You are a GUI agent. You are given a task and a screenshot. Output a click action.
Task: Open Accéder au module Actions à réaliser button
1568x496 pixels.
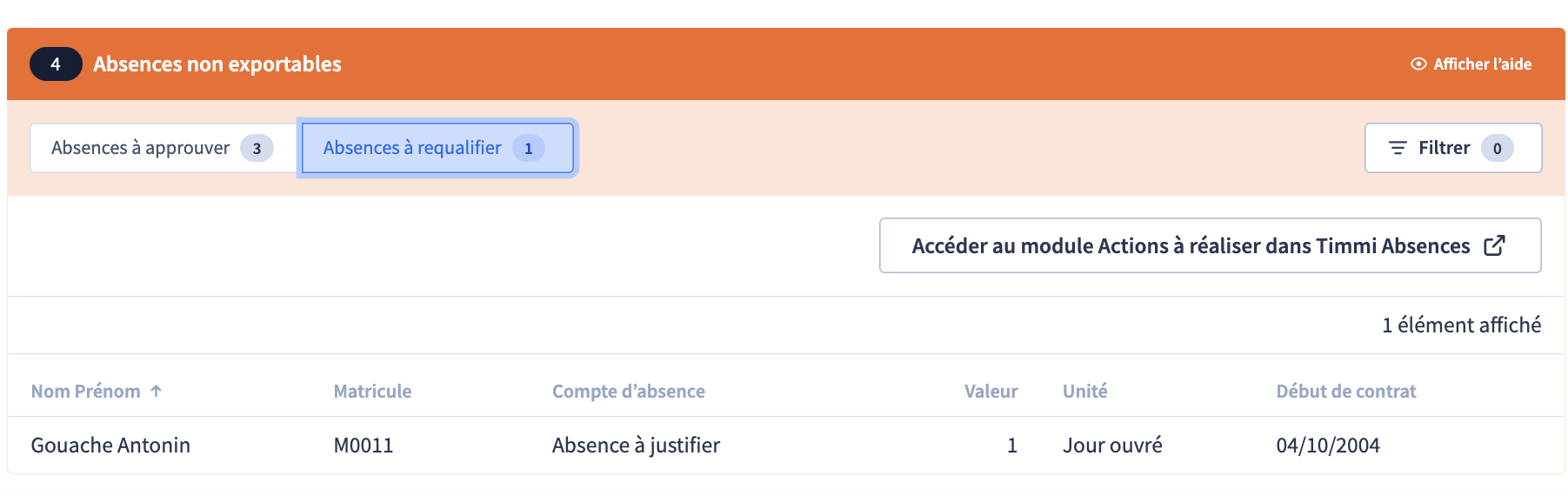1210,245
